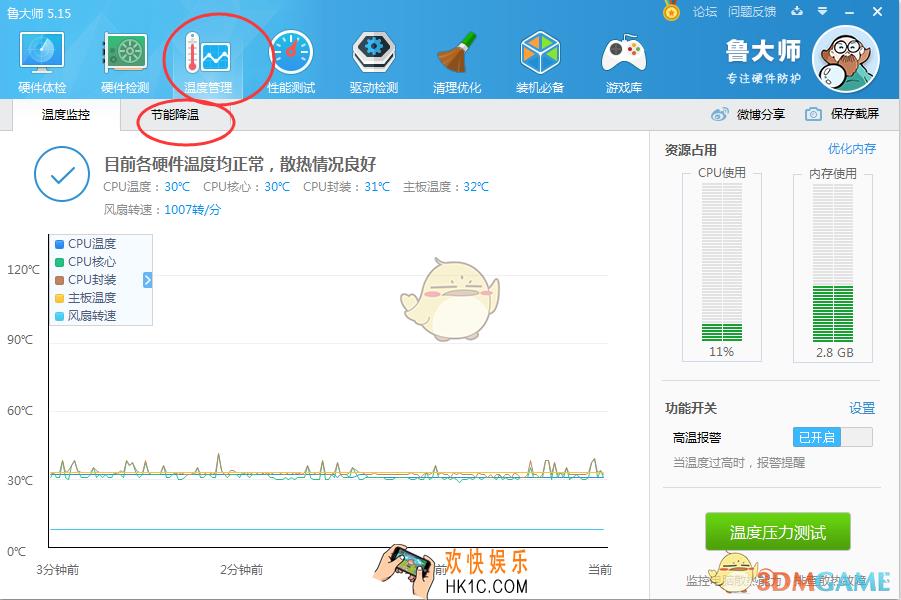Toggle 高温报警 alarm switch

(833, 437)
